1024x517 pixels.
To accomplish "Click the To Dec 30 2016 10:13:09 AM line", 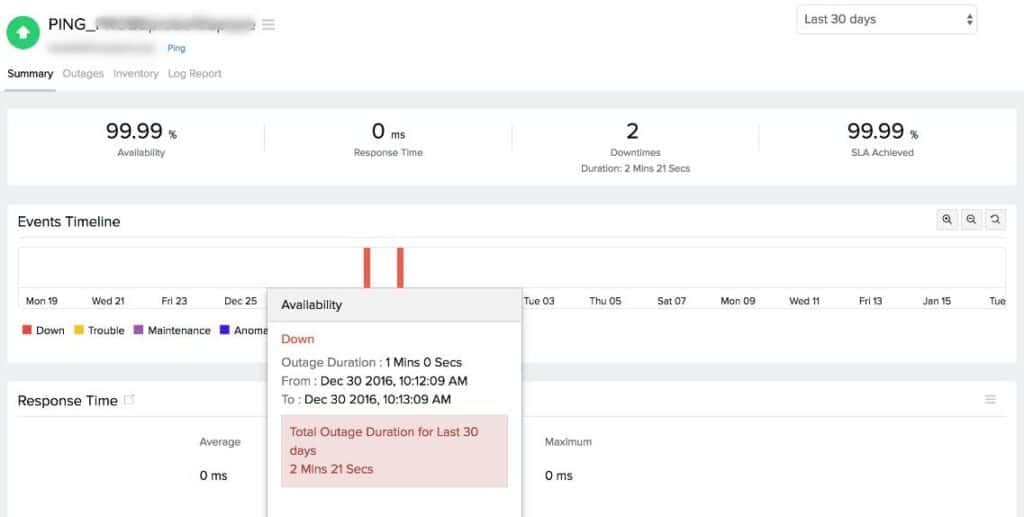I will point(366,399).
